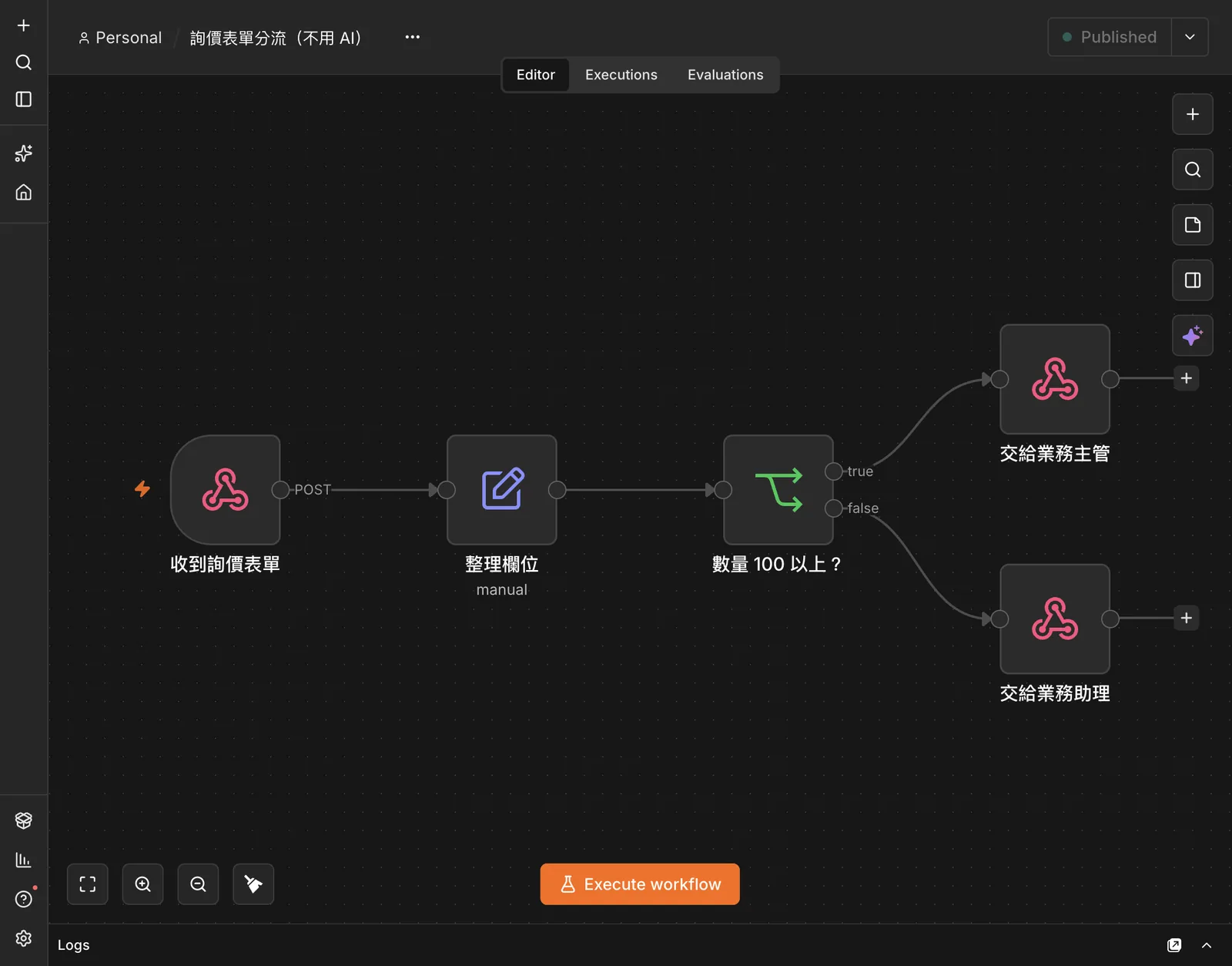Viewport: 1232px width, 966px height.
Task: Click the orange lightning trigger icon
Action: [142, 489]
